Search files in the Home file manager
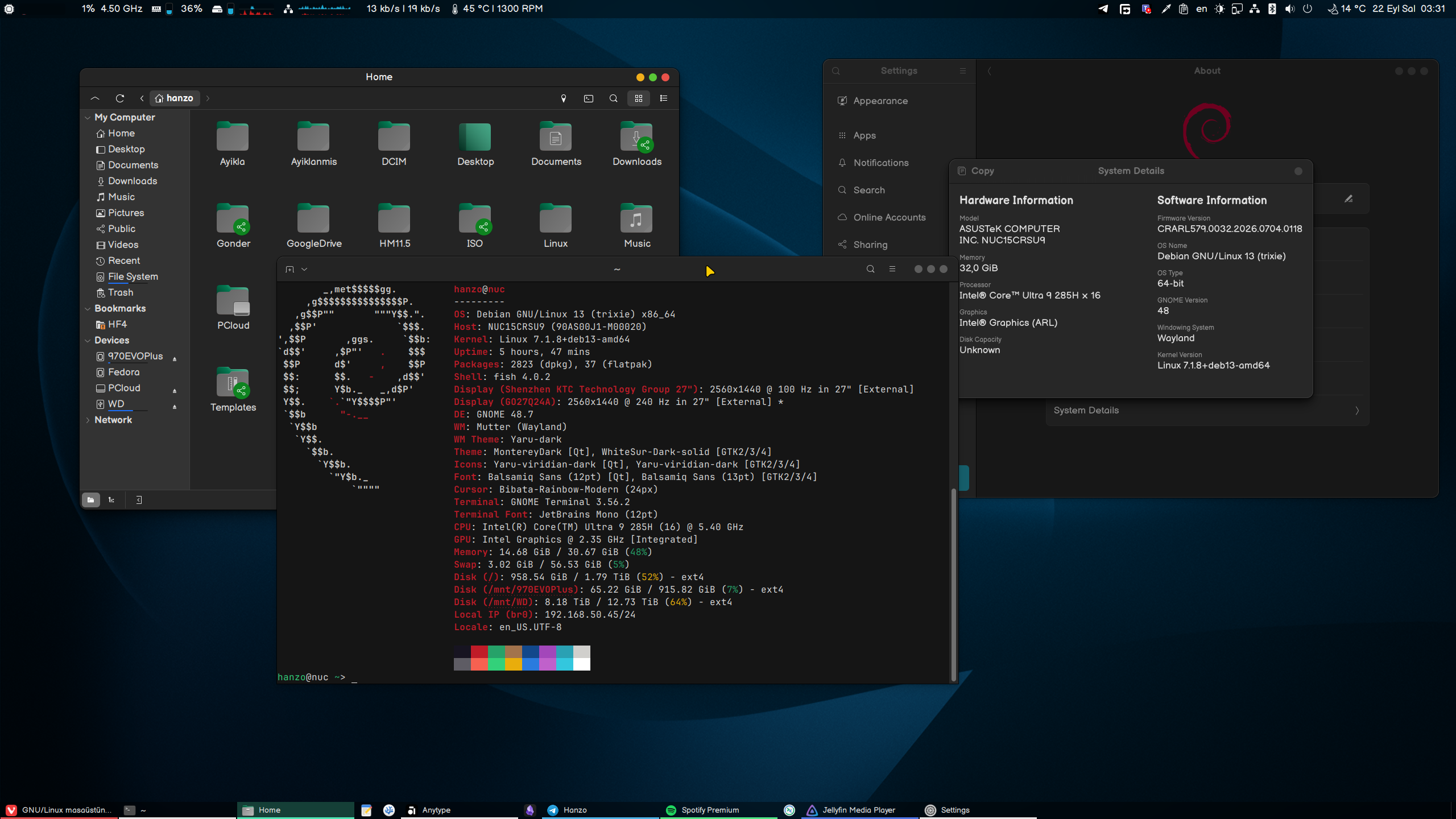 613,98
